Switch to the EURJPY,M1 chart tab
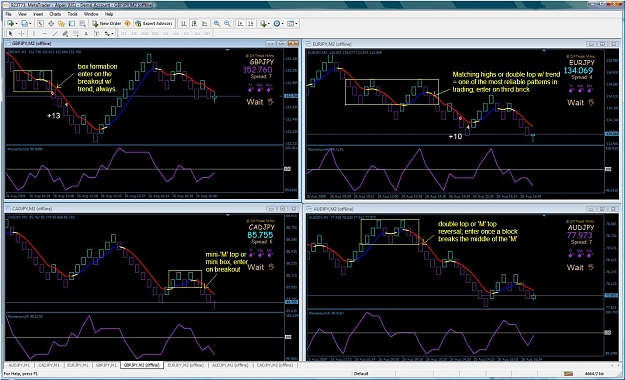625x380 pixels. click(78, 365)
